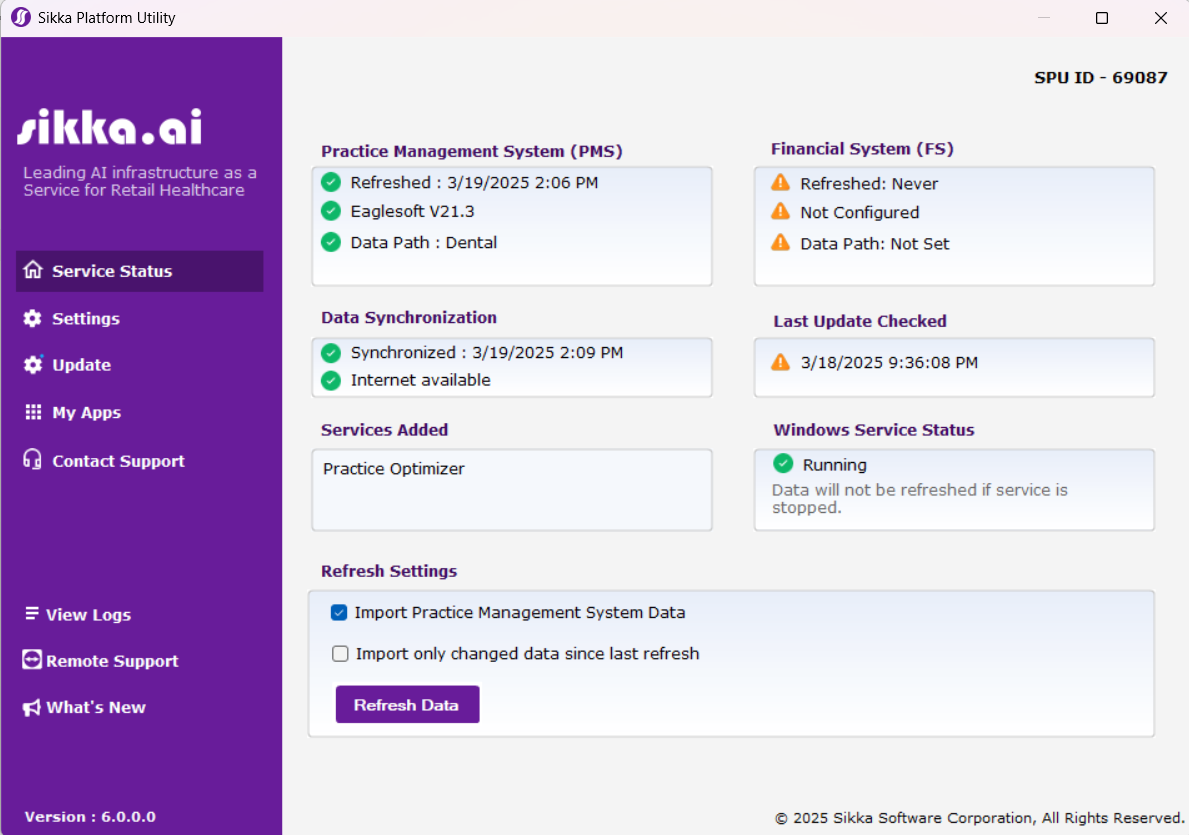Click the Update gear icon
This screenshot has width=1189, height=835.
pos(33,365)
